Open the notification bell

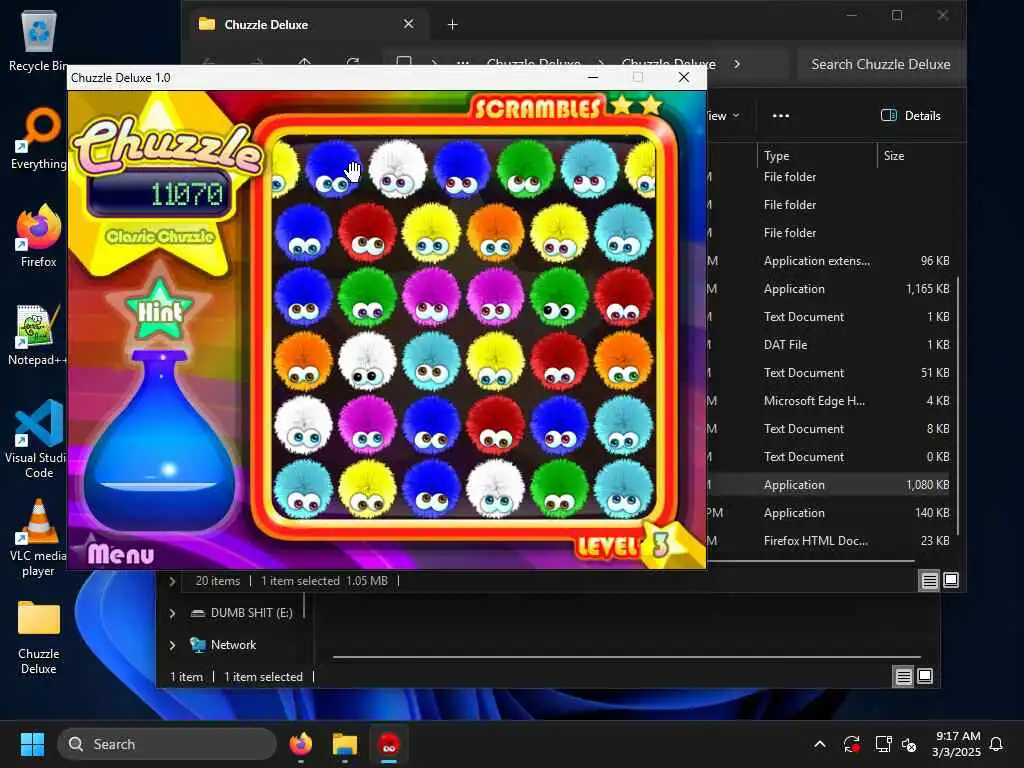pyautogui.click(x=996, y=744)
